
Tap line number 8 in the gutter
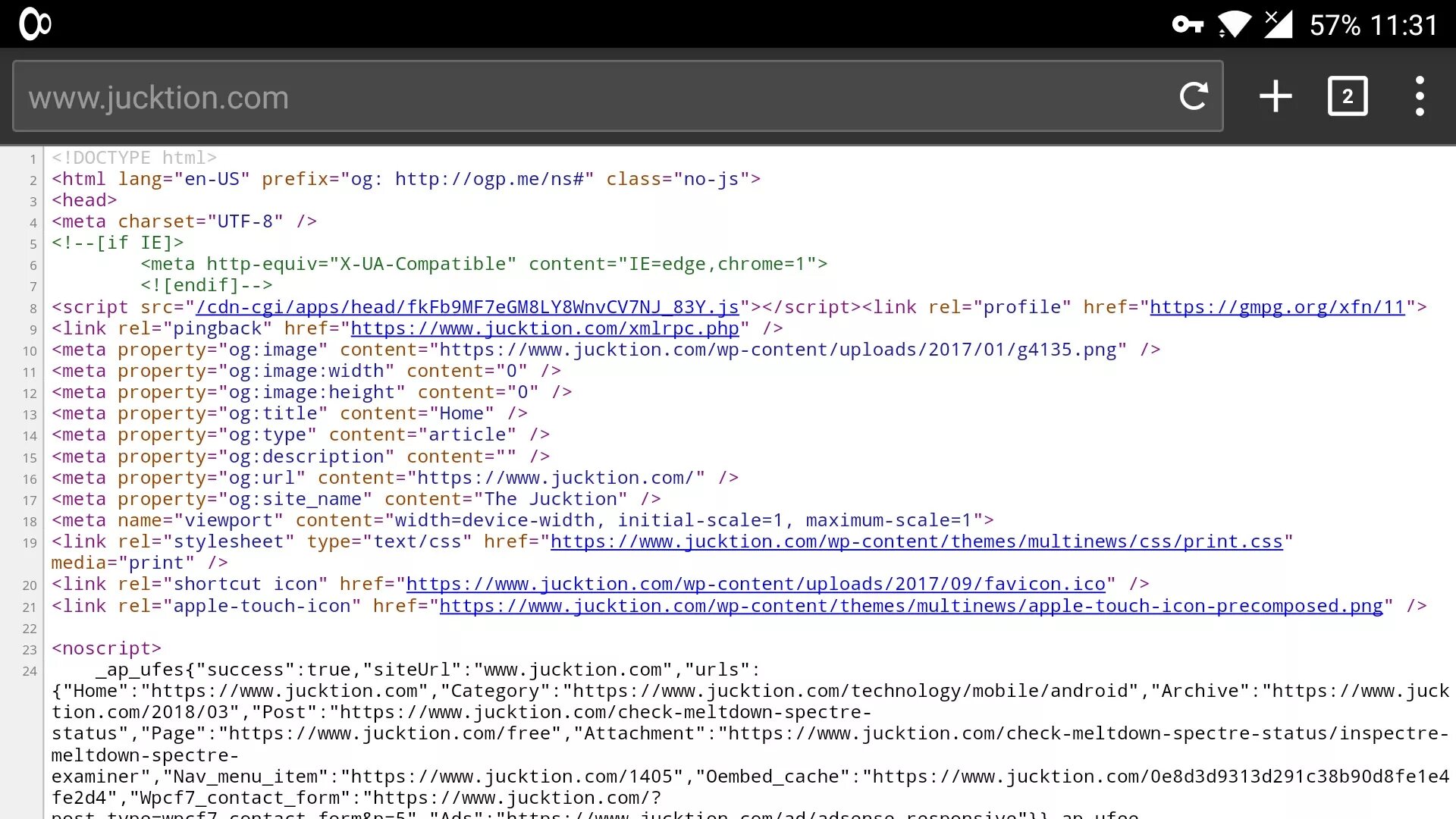tap(33, 309)
